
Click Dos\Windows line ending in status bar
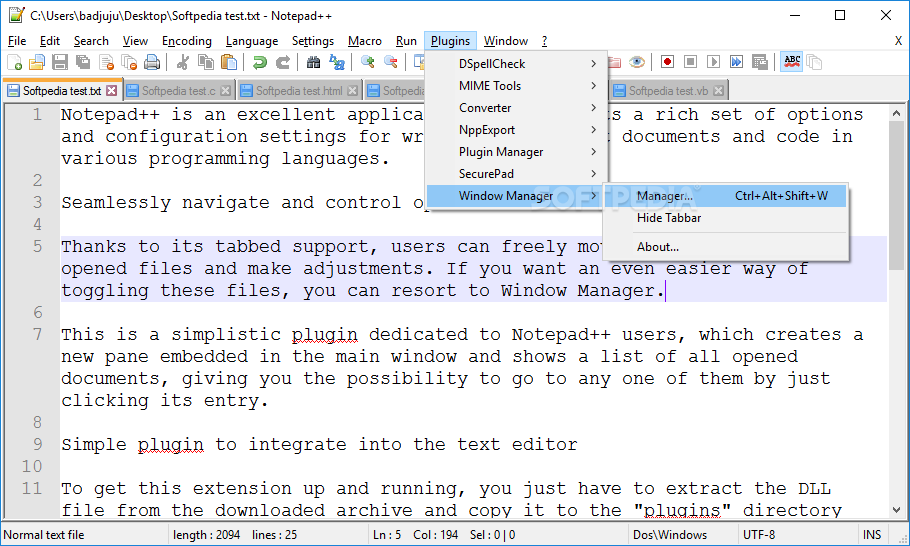[670, 534]
